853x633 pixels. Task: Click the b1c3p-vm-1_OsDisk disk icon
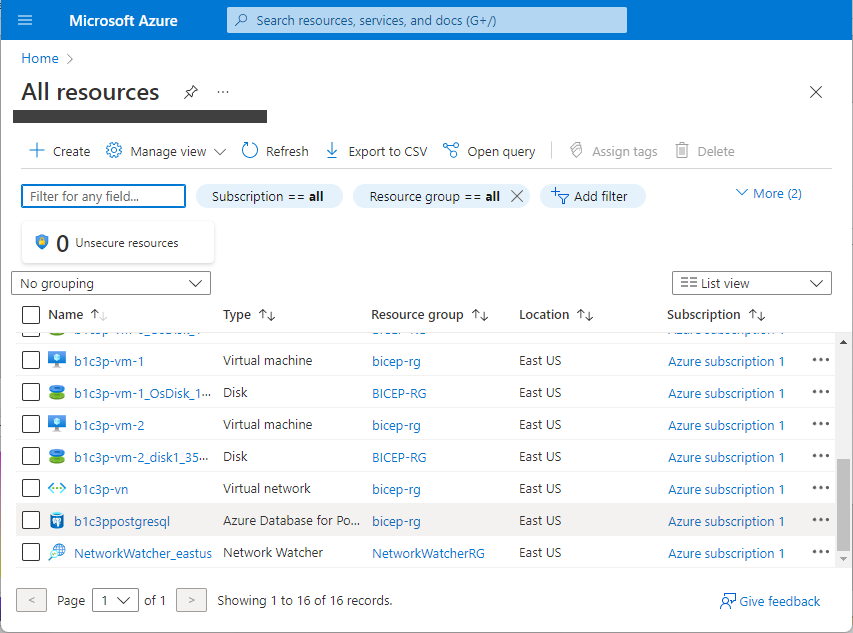(x=57, y=392)
